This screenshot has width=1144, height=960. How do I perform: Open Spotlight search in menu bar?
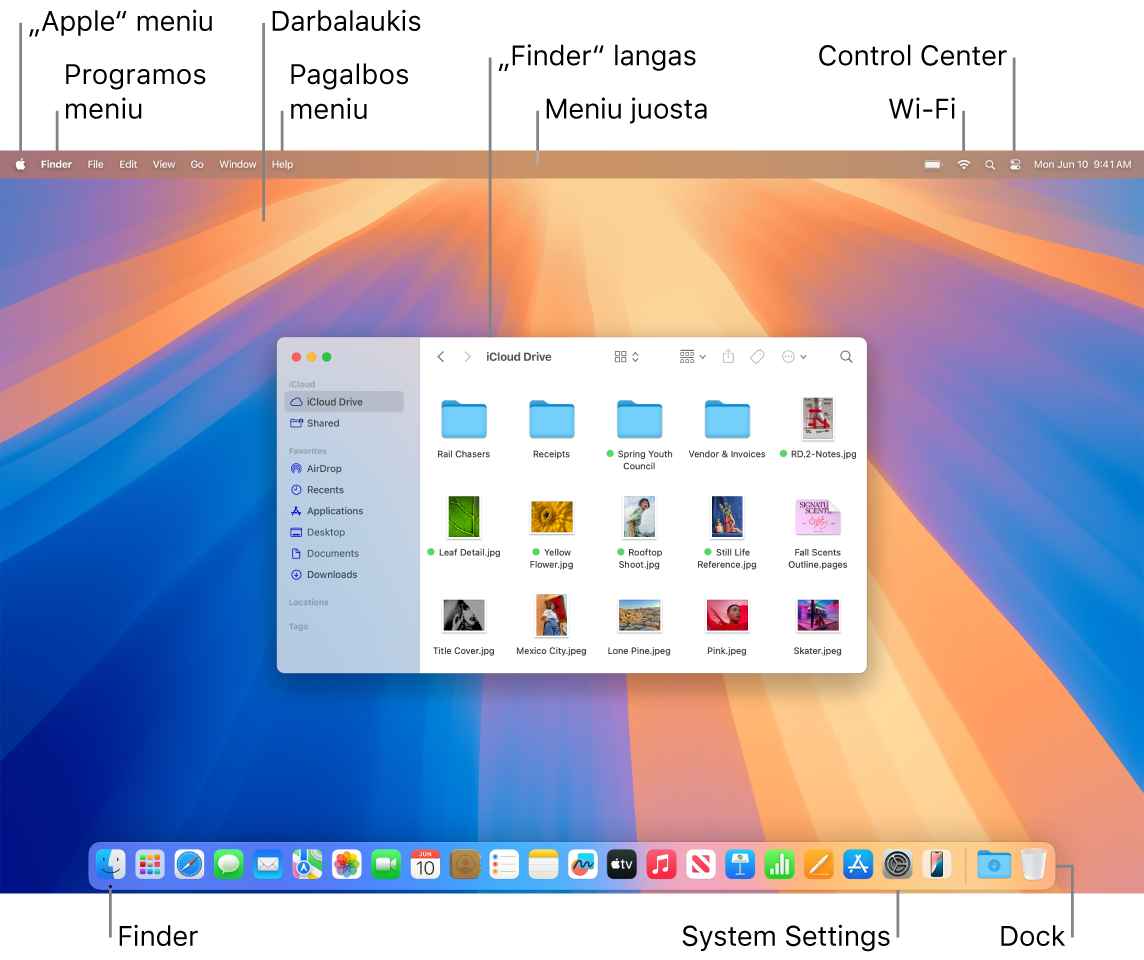(990, 165)
